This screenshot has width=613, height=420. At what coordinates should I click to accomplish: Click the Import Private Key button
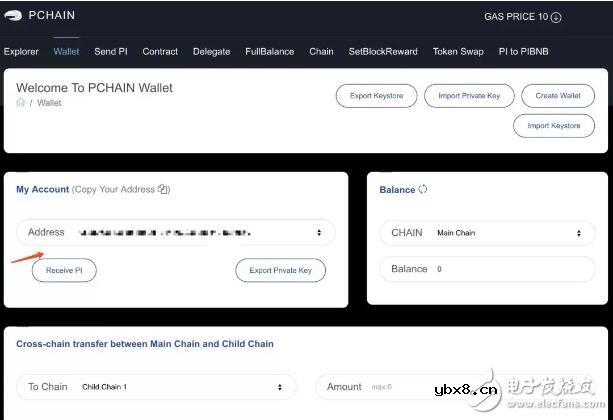pos(469,96)
